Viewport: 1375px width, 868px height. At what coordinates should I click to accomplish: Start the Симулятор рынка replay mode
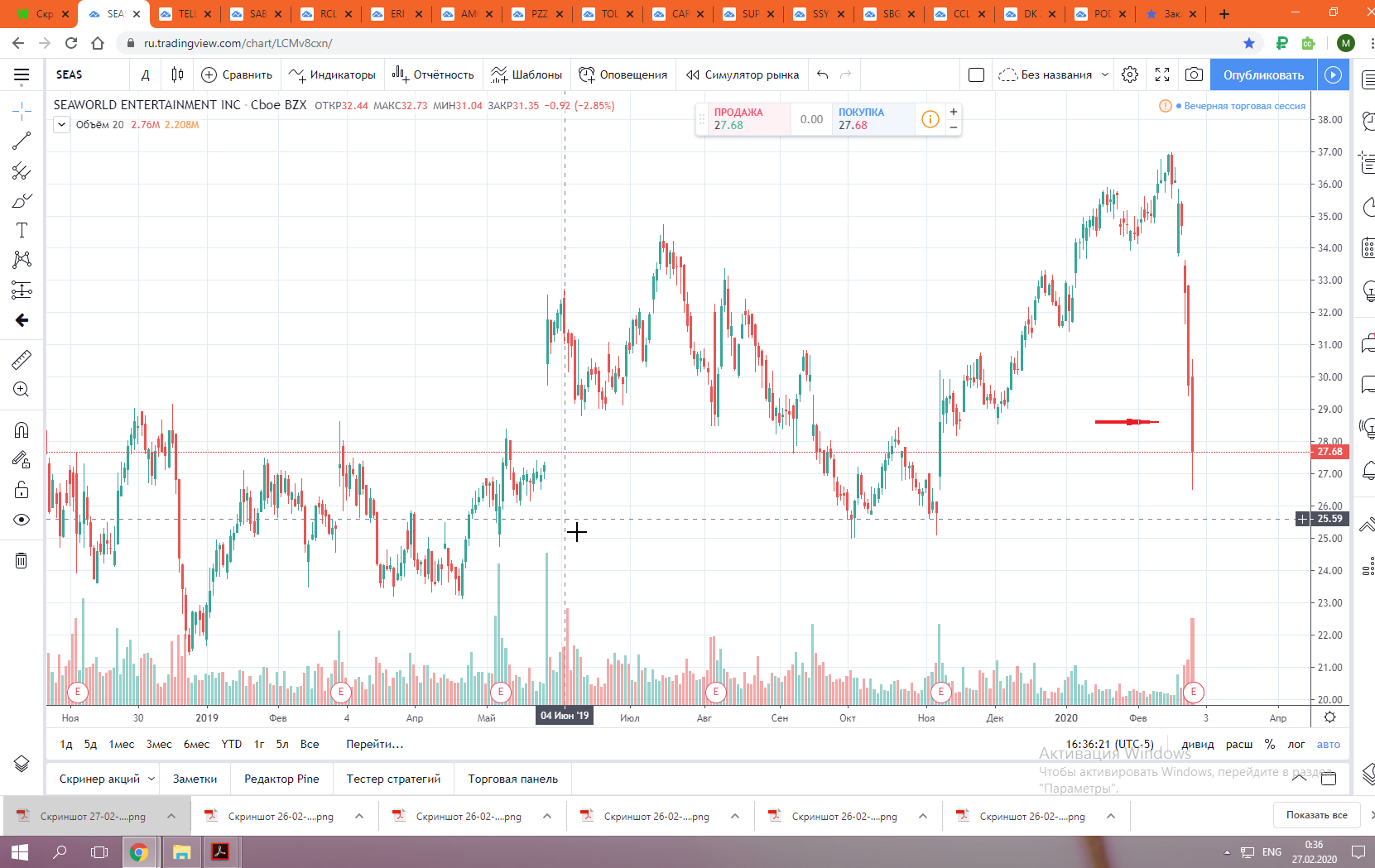tap(743, 74)
